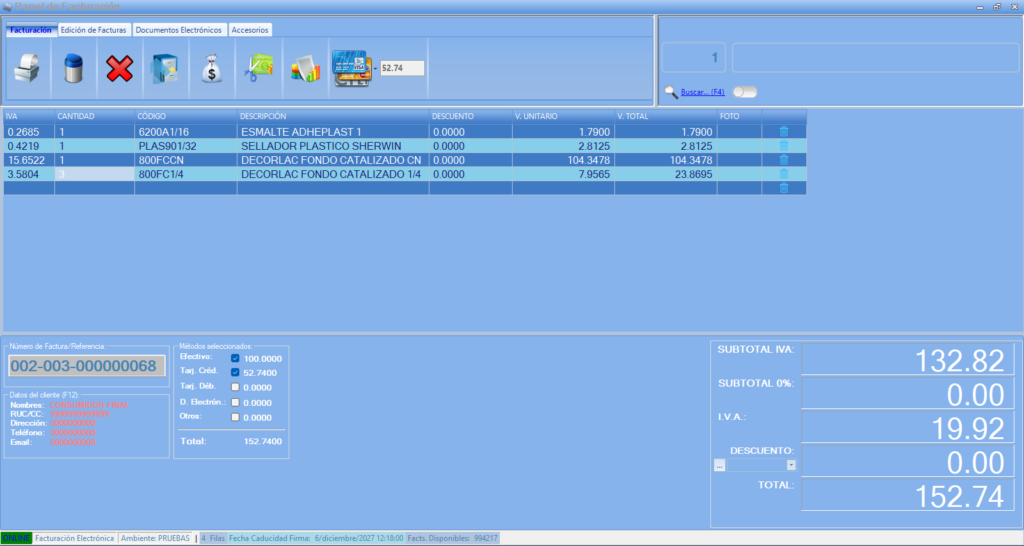This screenshot has width=1024, height=546.
Task: Click the I.V.A. amount 19.92
Action: 907,427
